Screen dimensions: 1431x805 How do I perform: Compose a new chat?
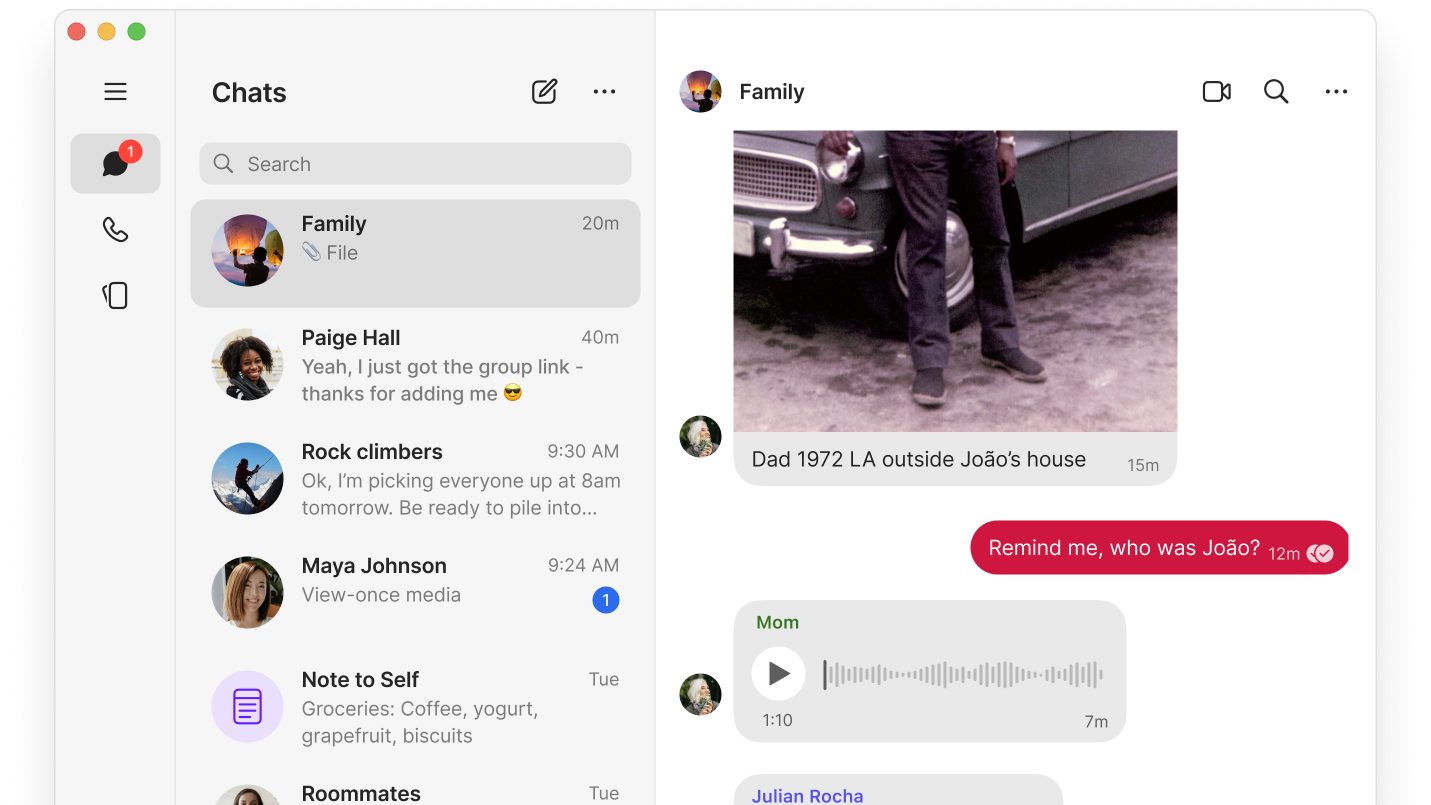(x=544, y=92)
